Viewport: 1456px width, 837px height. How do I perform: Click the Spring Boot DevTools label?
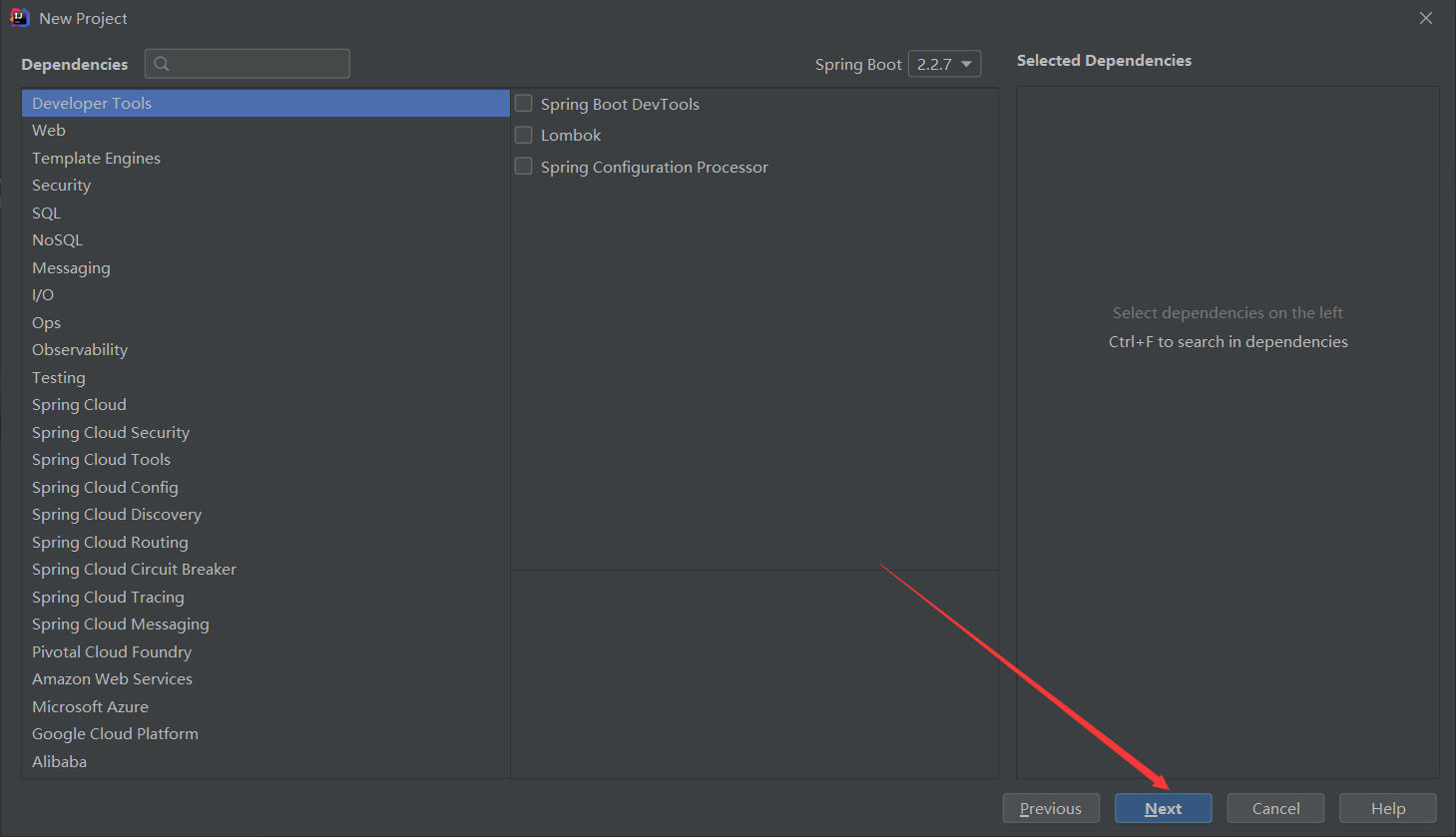click(620, 104)
